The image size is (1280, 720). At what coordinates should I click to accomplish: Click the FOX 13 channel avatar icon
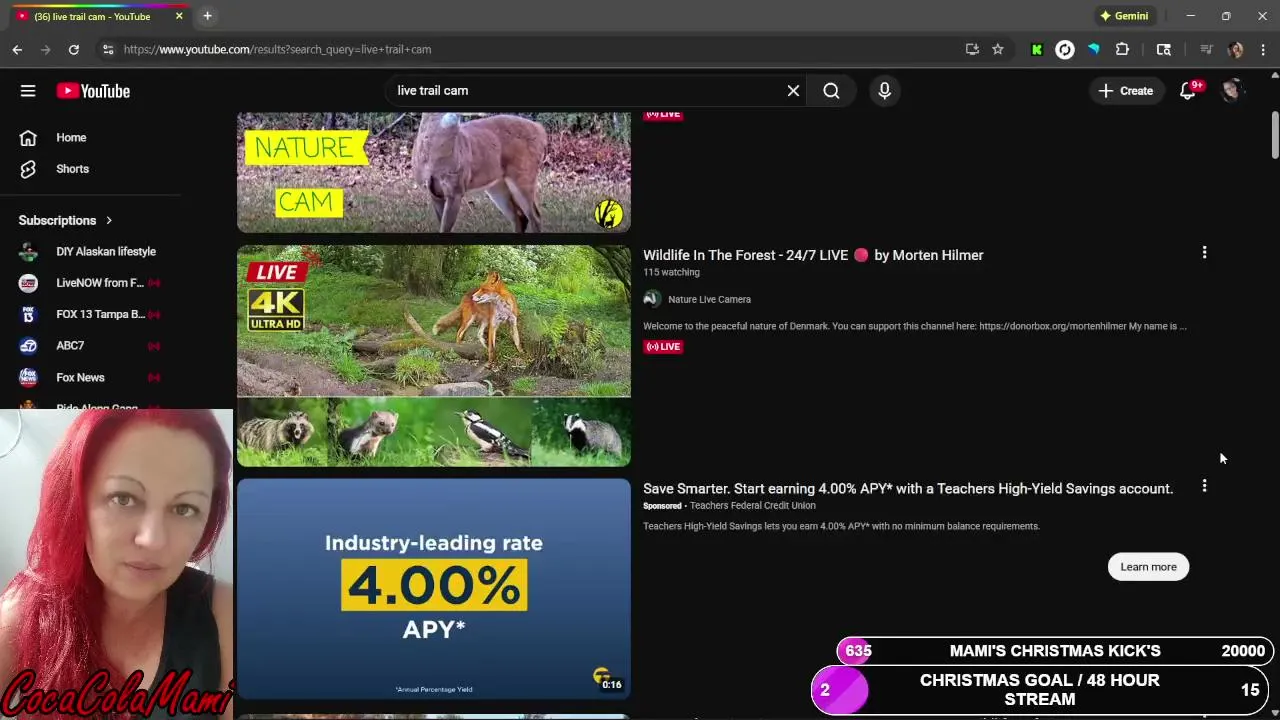[28, 314]
